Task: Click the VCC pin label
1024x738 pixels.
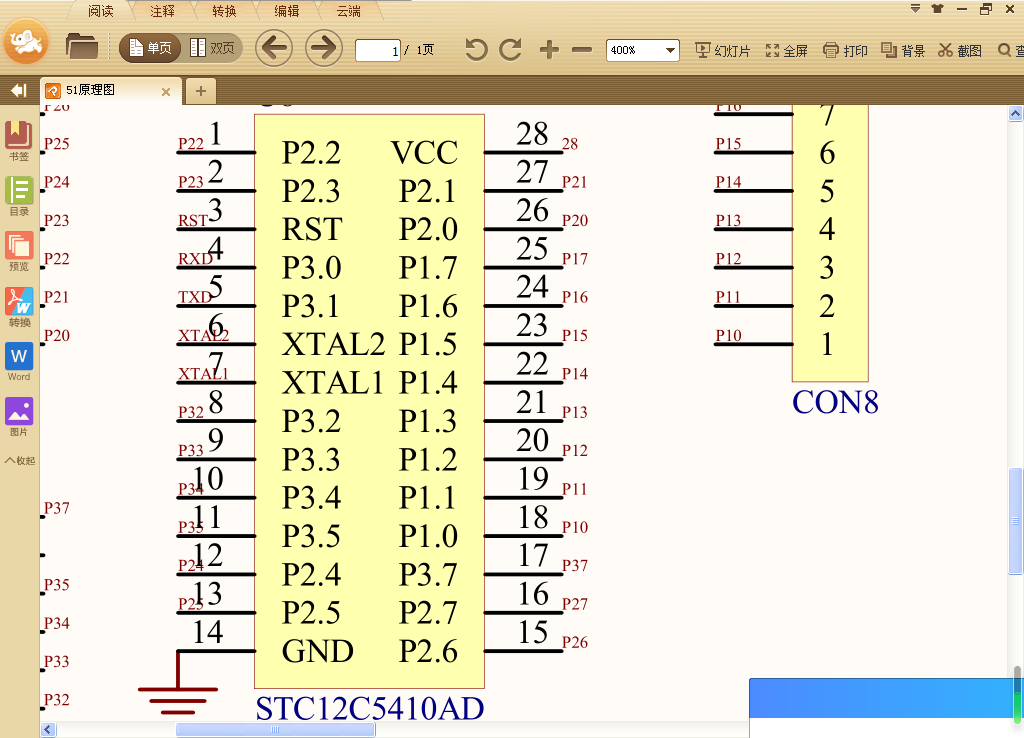Action: 424,153
